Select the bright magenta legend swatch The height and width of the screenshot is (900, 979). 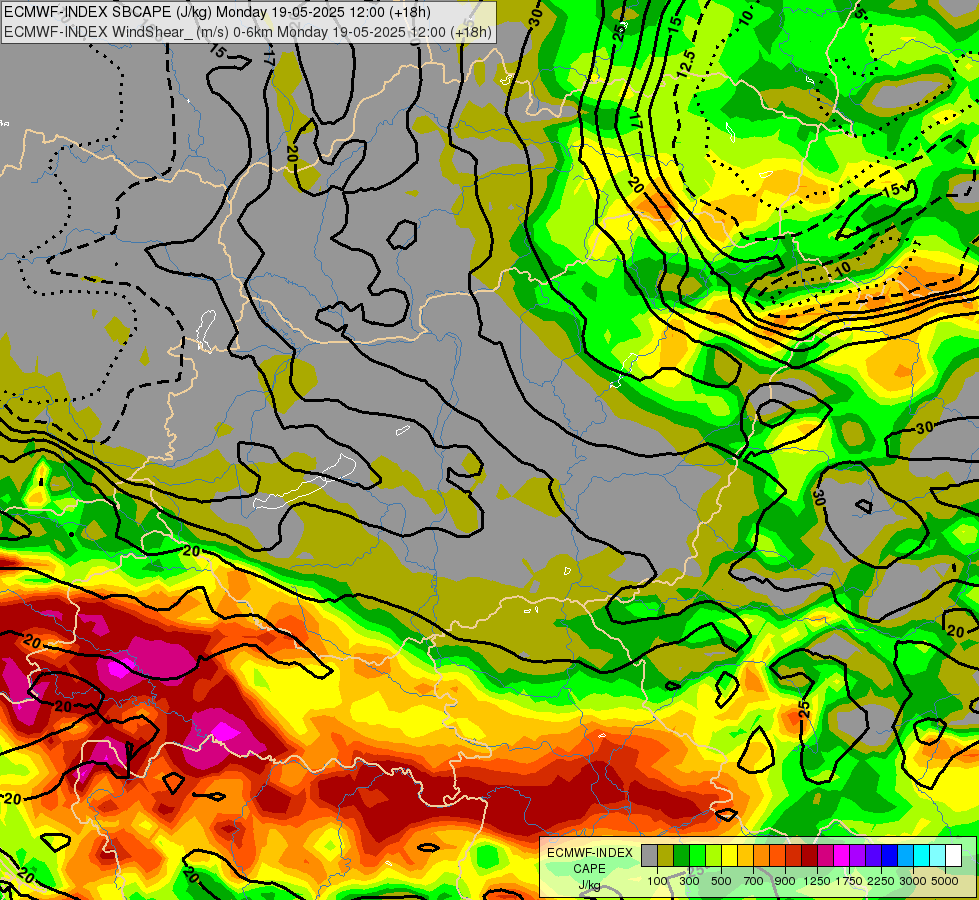pyautogui.click(x=842, y=855)
